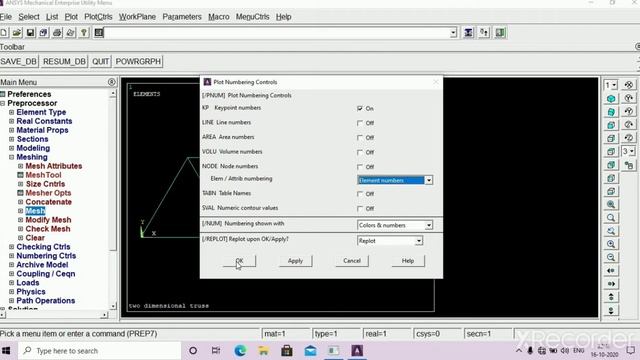The width and height of the screenshot is (640, 360).
Task: Click the RESUM_DB toolbar button
Action: pos(64,62)
